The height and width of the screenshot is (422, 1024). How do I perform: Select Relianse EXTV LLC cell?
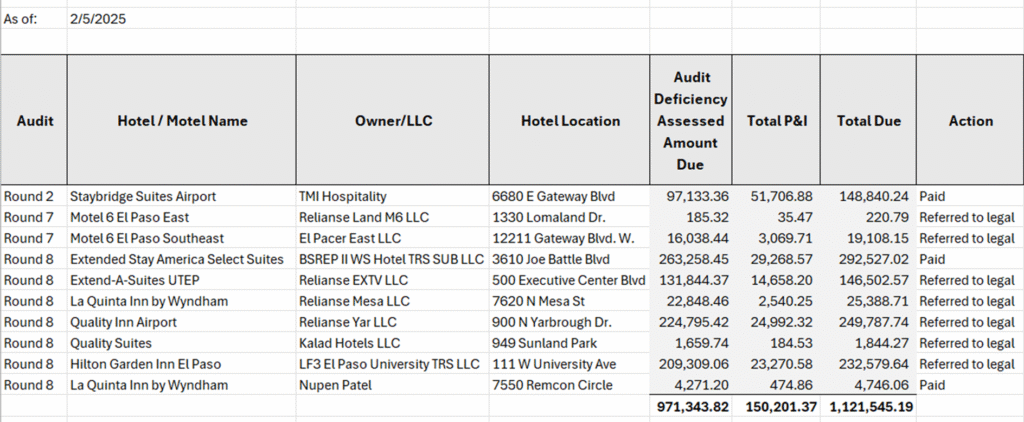coord(392,280)
